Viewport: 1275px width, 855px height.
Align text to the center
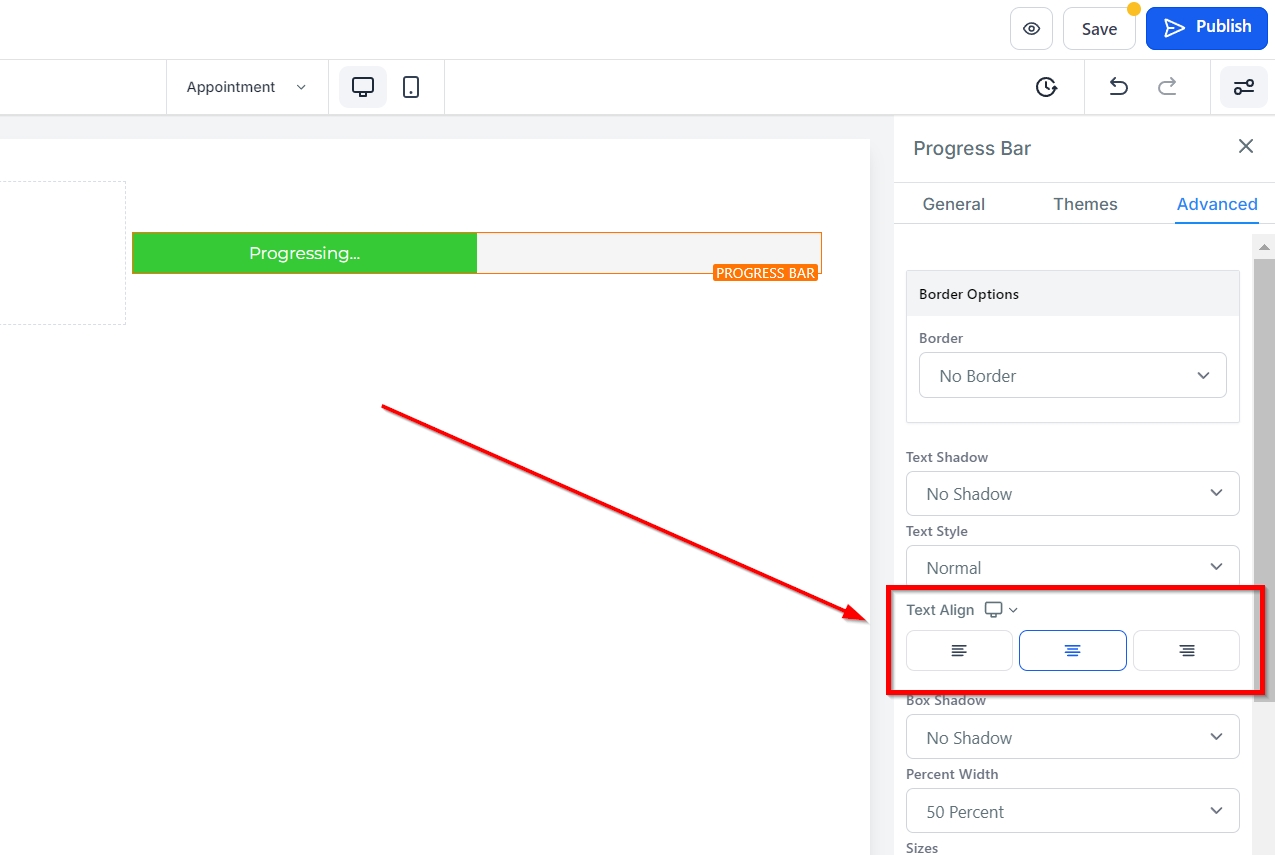(x=1072, y=651)
